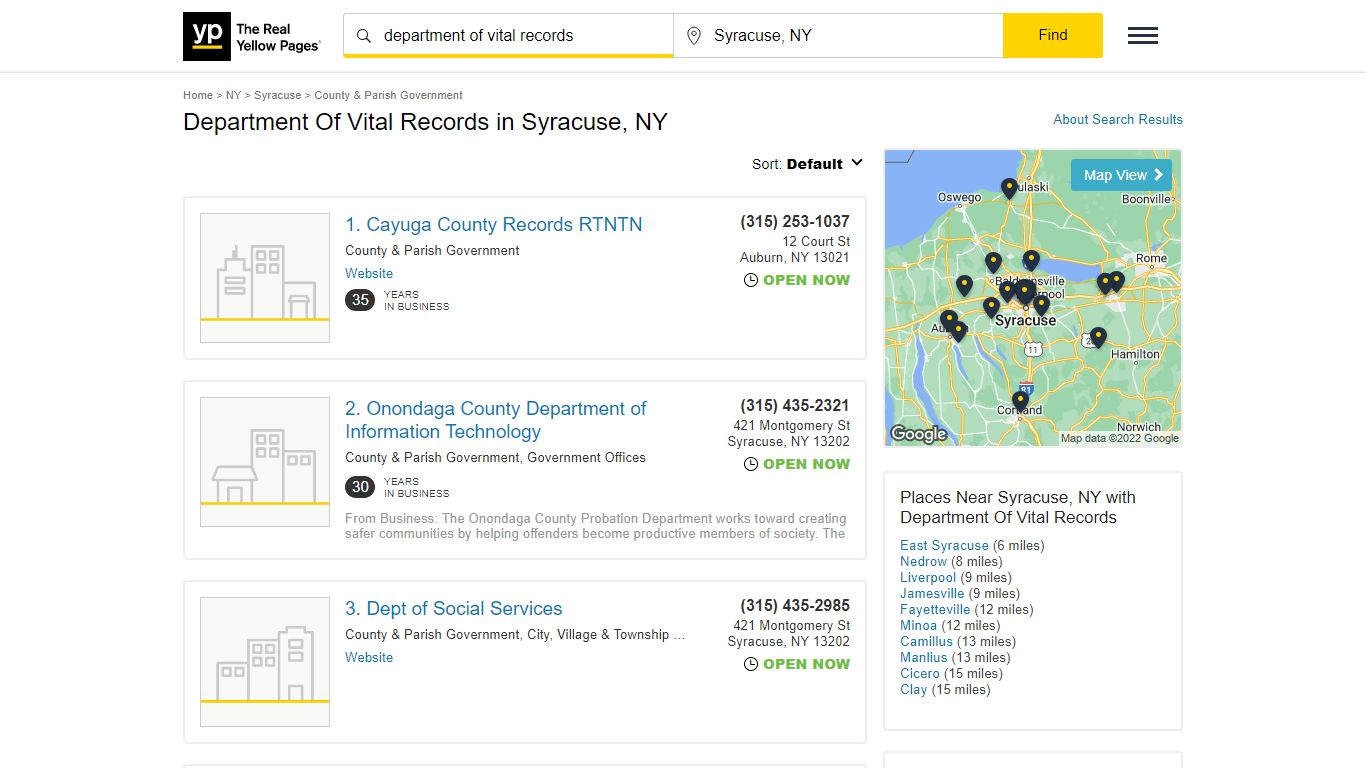Visit Dept of Social Services website link

tap(369, 657)
